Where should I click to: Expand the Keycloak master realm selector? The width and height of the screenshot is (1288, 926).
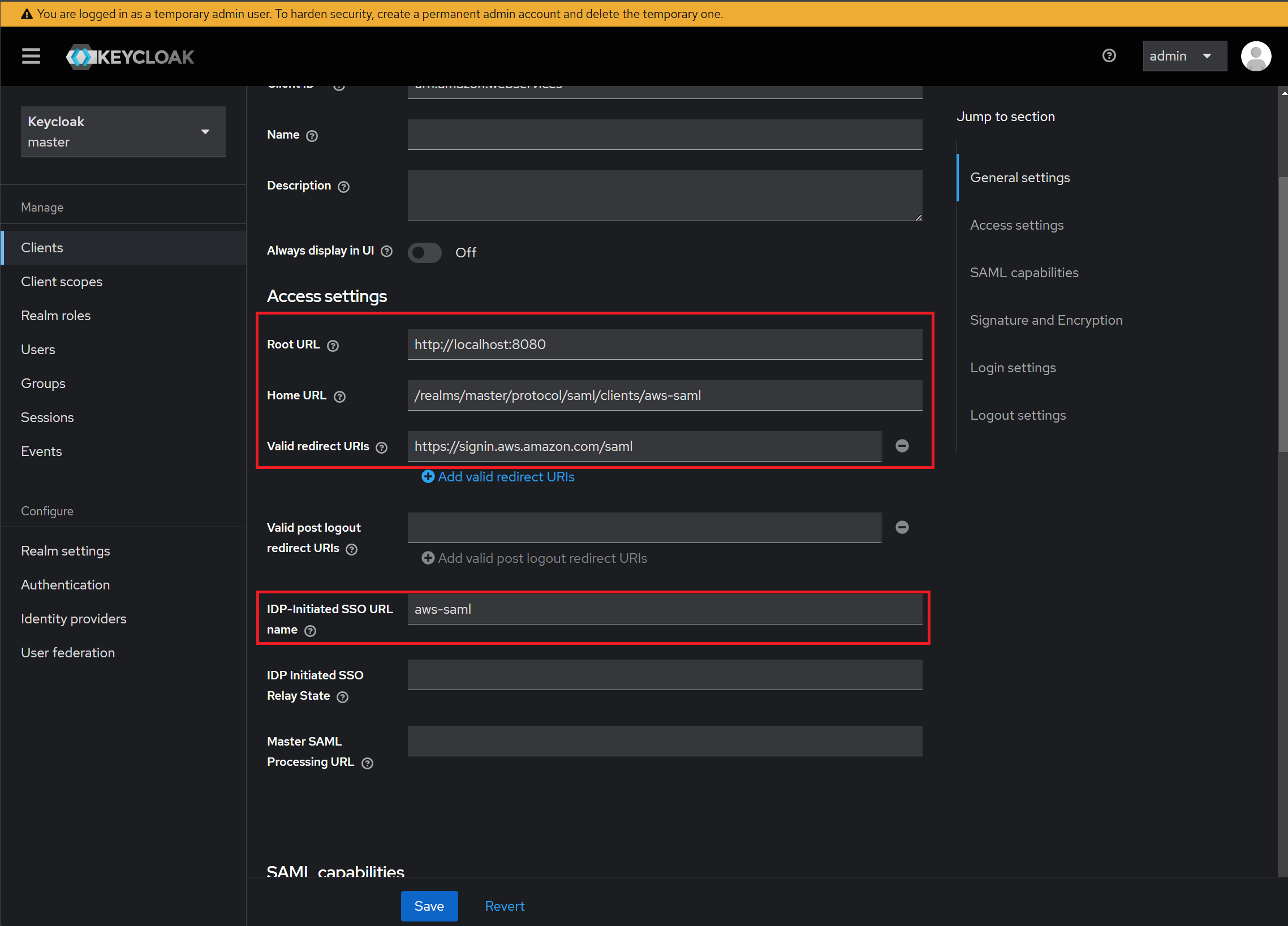pos(123,132)
